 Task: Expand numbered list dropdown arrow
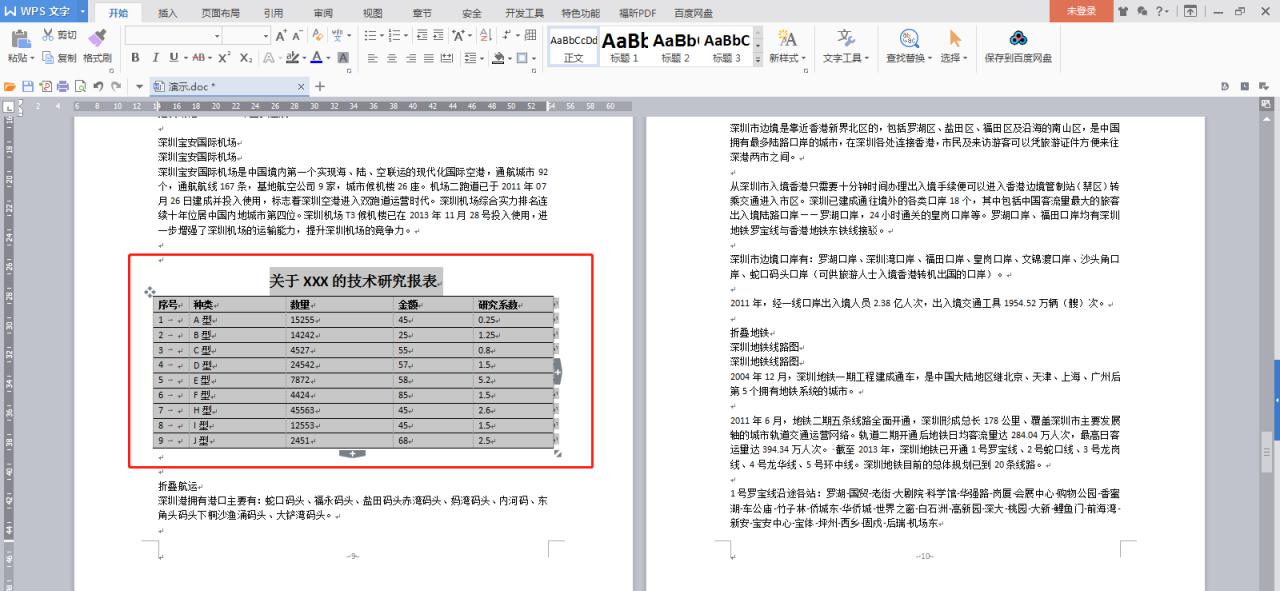tap(406, 35)
